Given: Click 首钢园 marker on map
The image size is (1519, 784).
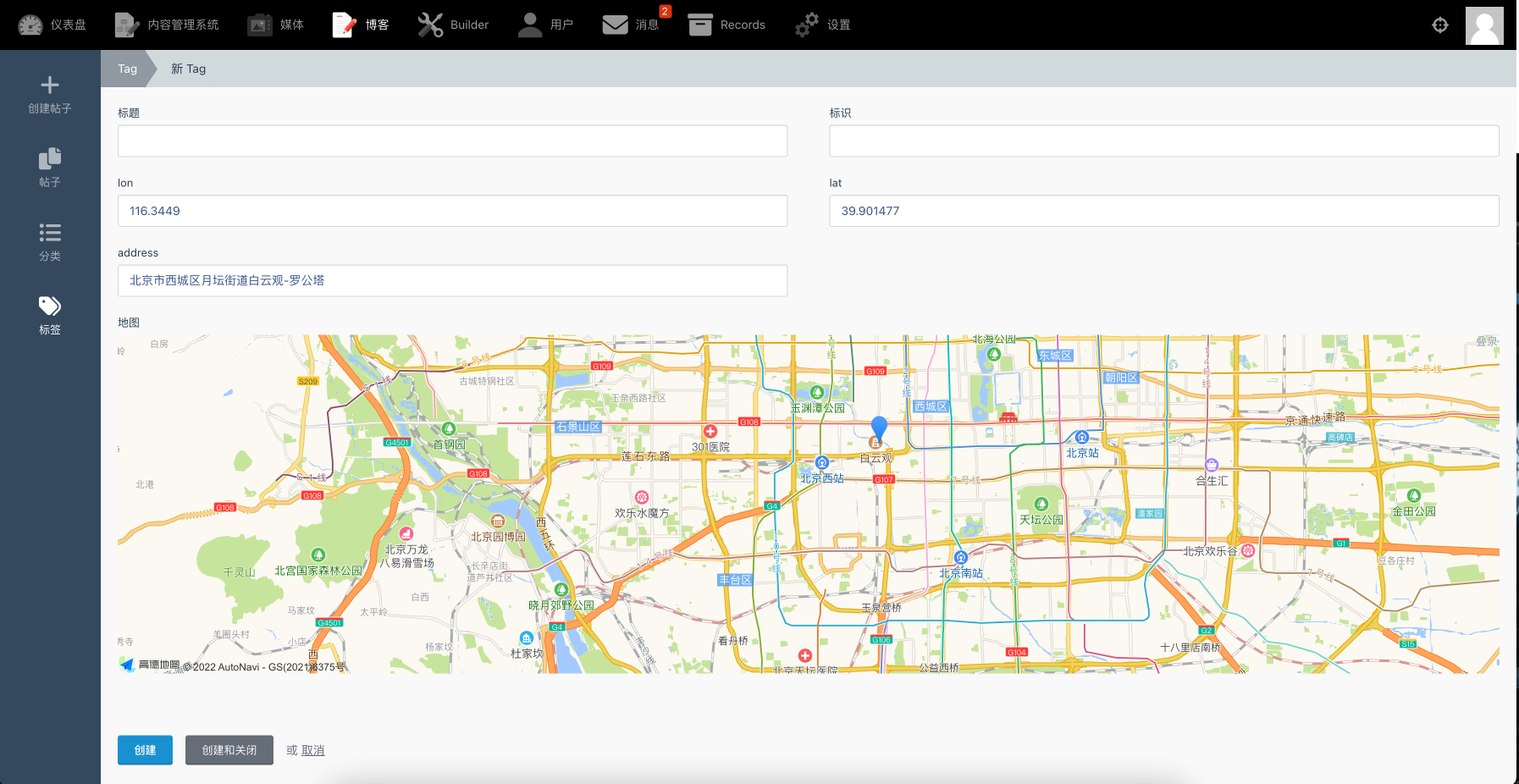Looking at the screenshot, I should 449,428.
